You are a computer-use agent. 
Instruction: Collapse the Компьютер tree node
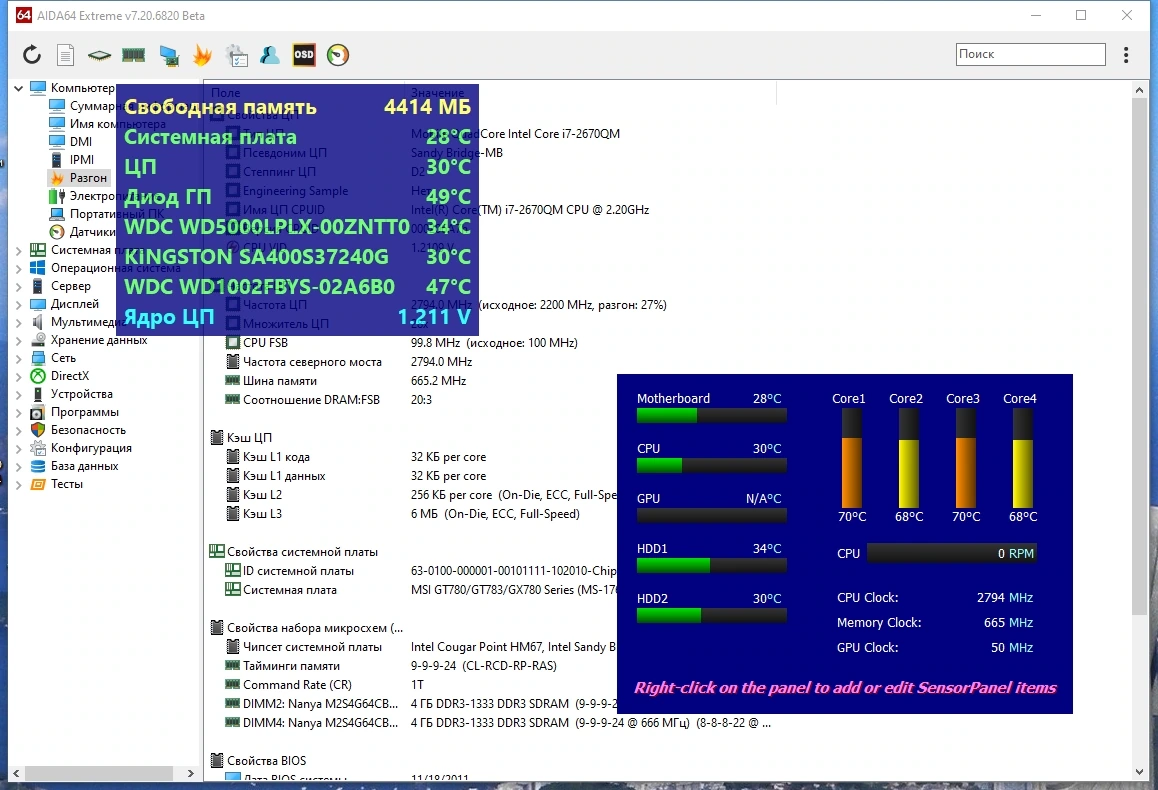pyautogui.click(x=18, y=88)
